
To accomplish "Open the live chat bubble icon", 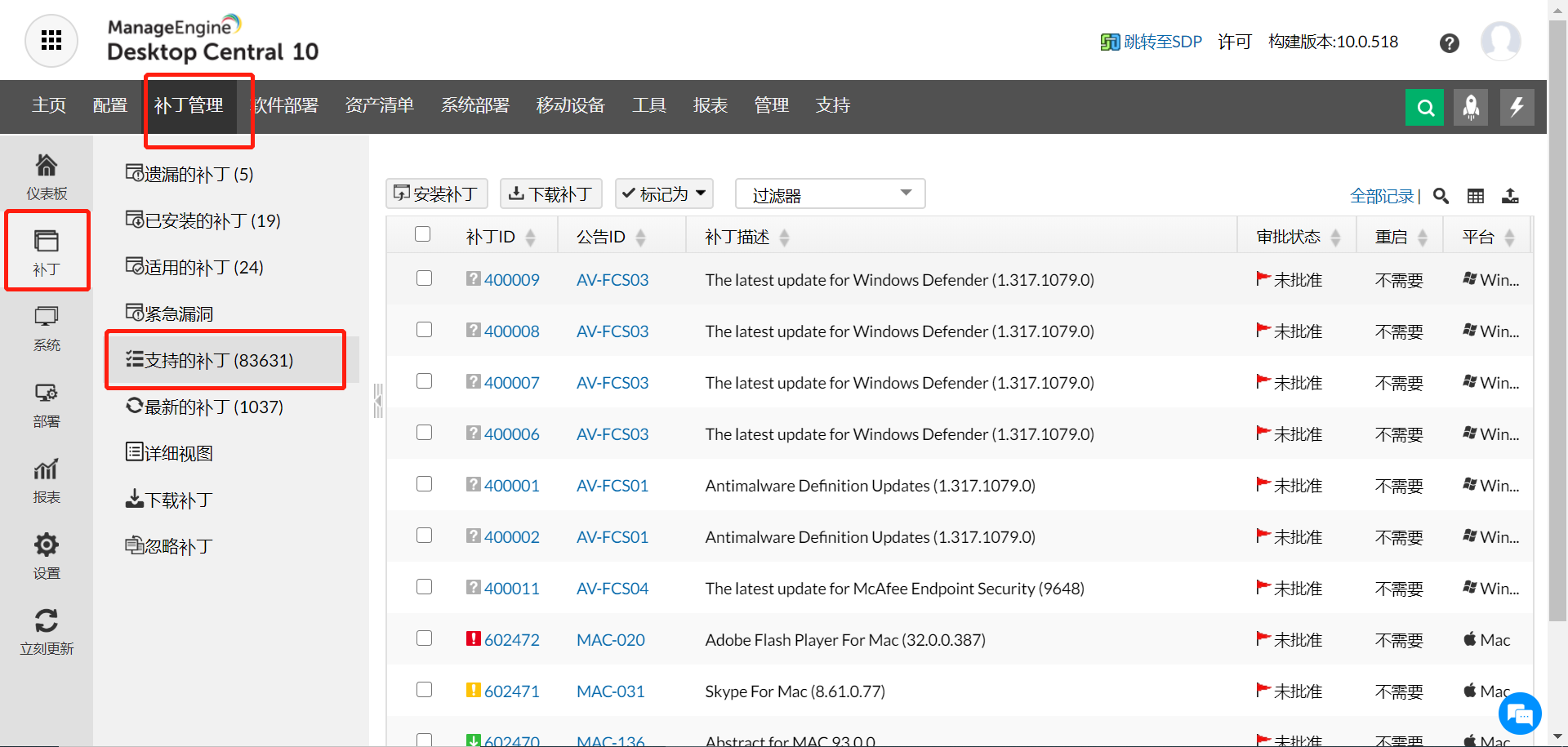I will tap(1520, 714).
